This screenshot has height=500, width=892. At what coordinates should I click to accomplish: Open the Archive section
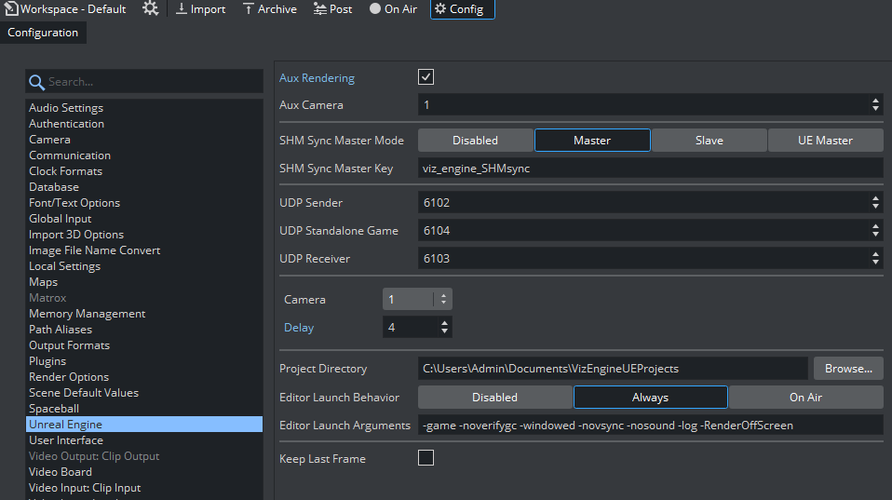pyautogui.click(x=269, y=9)
